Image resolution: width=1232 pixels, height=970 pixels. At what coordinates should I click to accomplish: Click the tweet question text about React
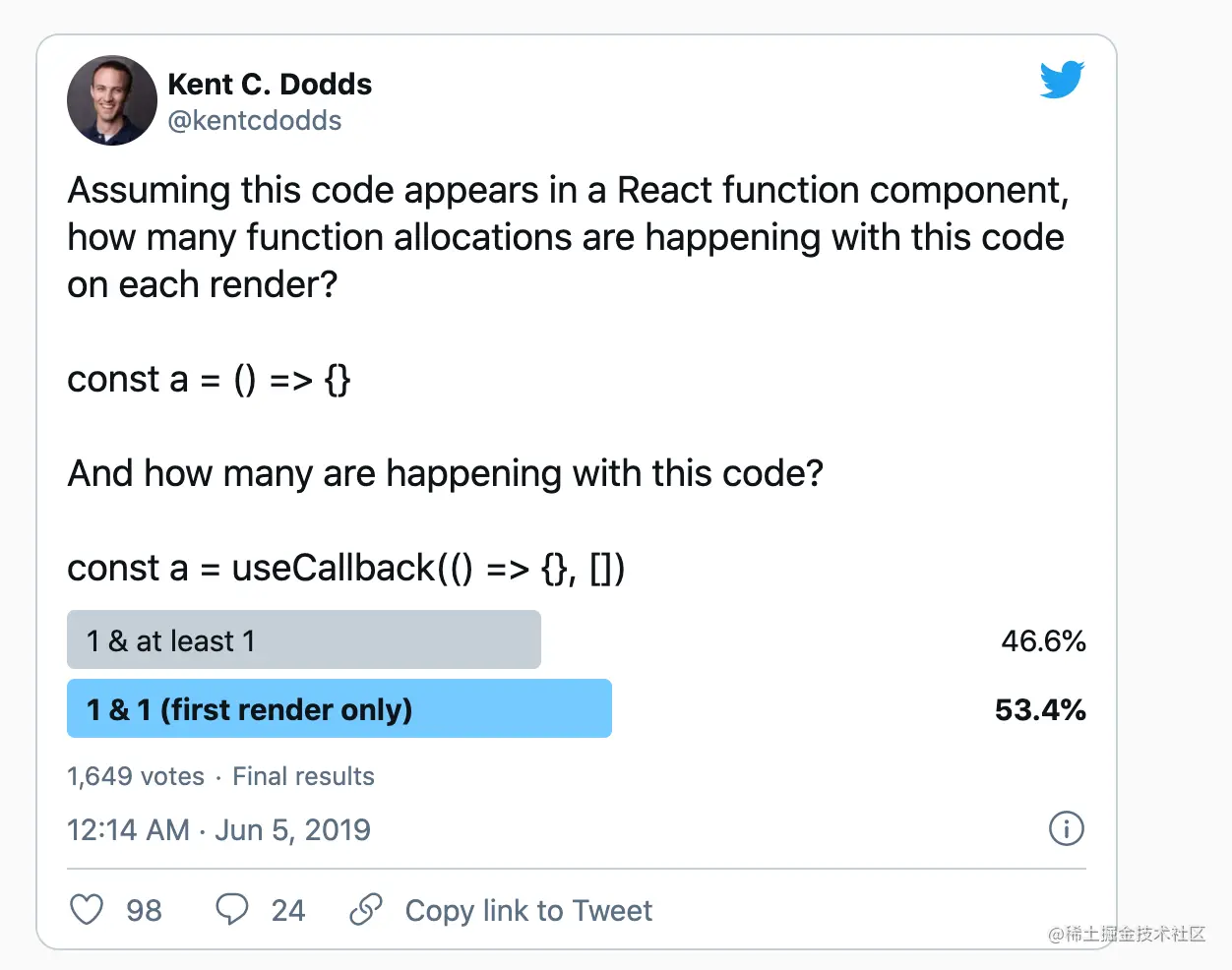[x=568, y=237]
